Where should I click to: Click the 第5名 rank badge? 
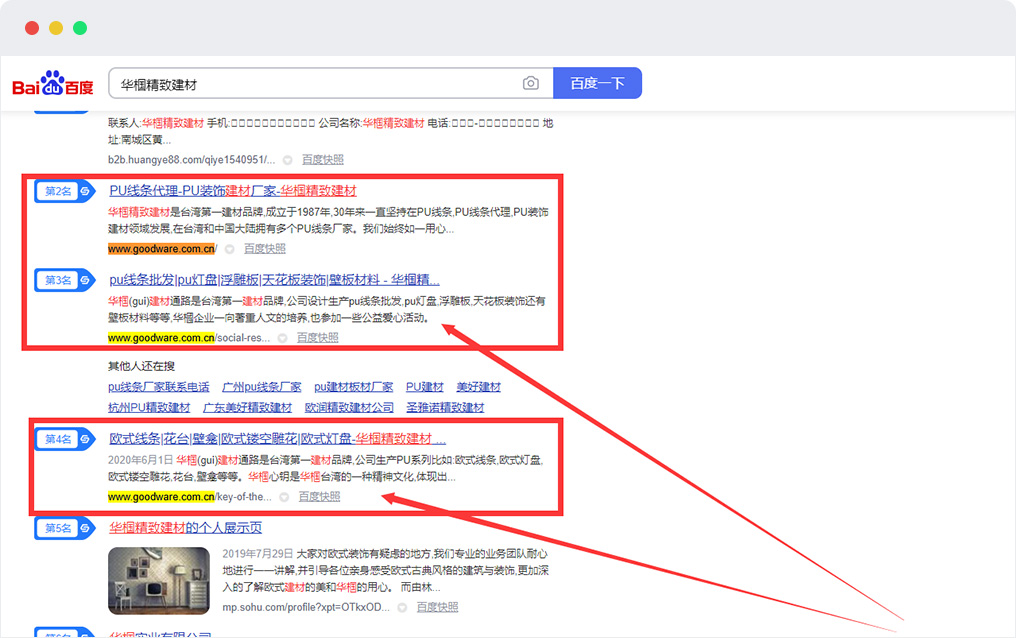[x=65, y=528]
